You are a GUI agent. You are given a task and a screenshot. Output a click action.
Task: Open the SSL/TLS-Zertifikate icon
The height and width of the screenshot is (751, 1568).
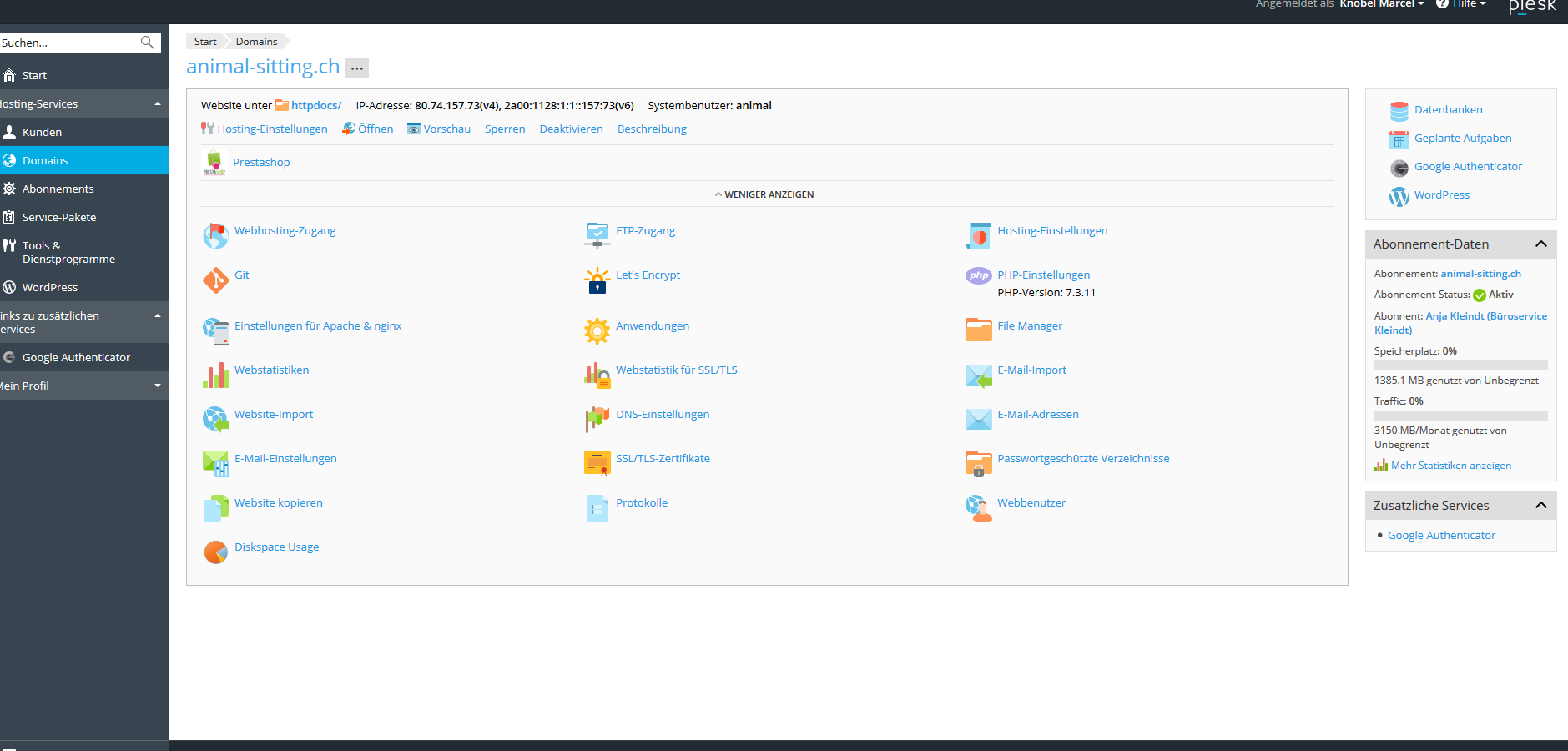coord(597,463)
